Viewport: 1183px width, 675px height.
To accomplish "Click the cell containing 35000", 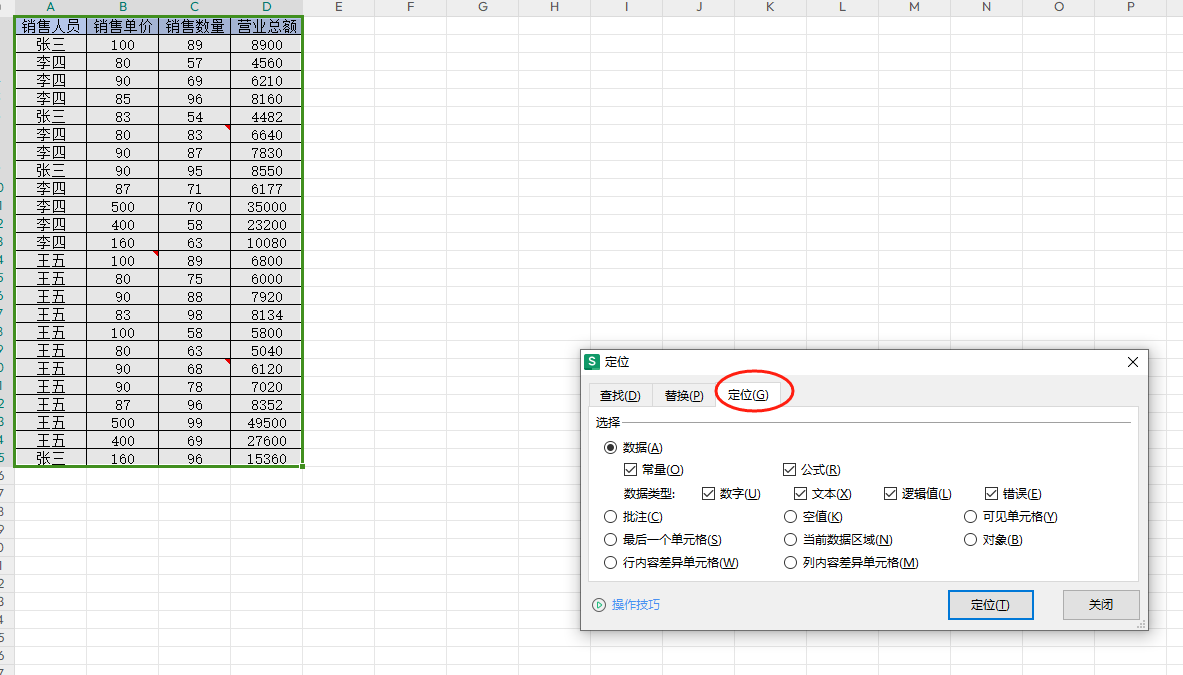I will coord(266,207).
